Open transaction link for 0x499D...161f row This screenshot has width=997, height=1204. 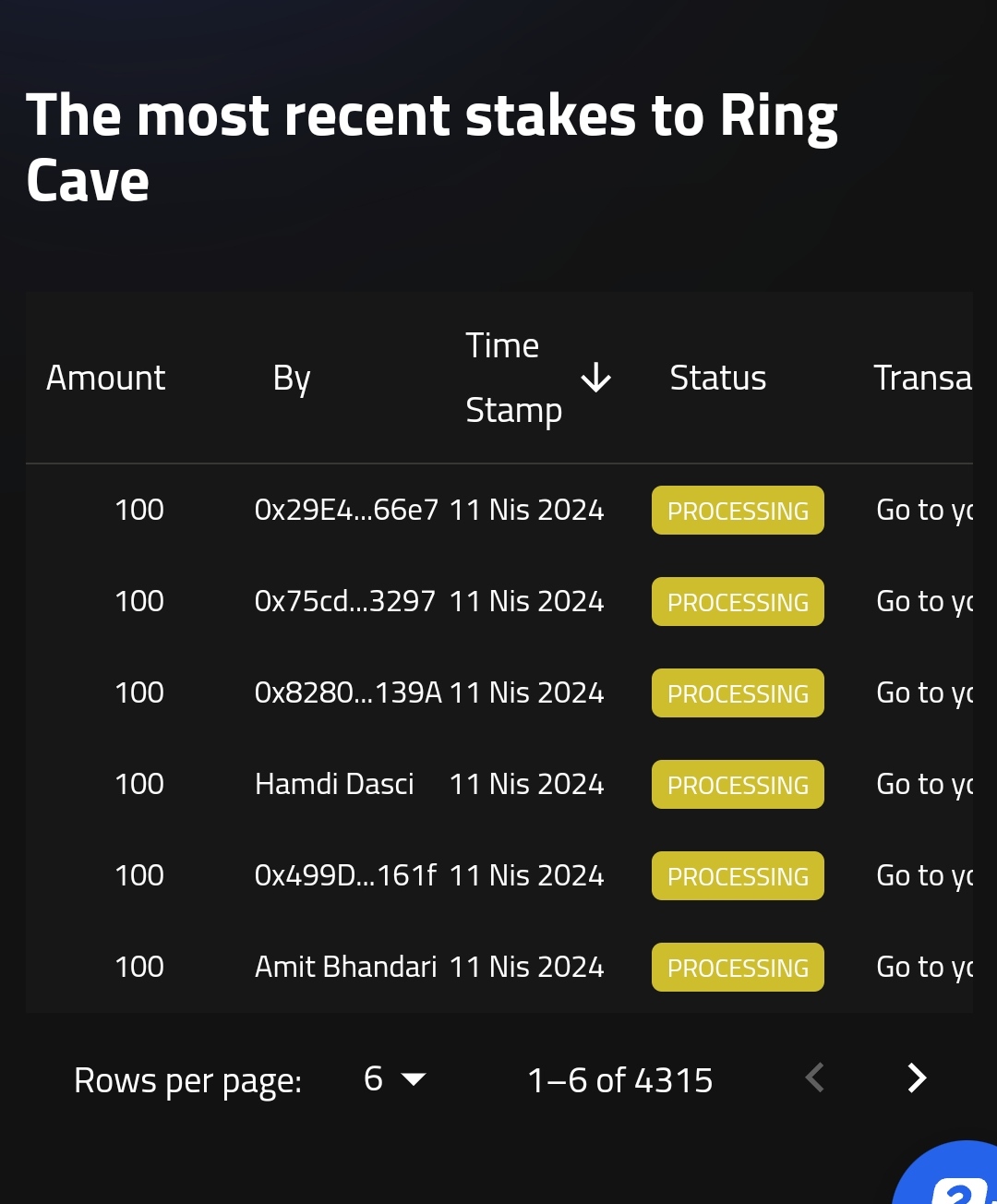pos(924,875)
